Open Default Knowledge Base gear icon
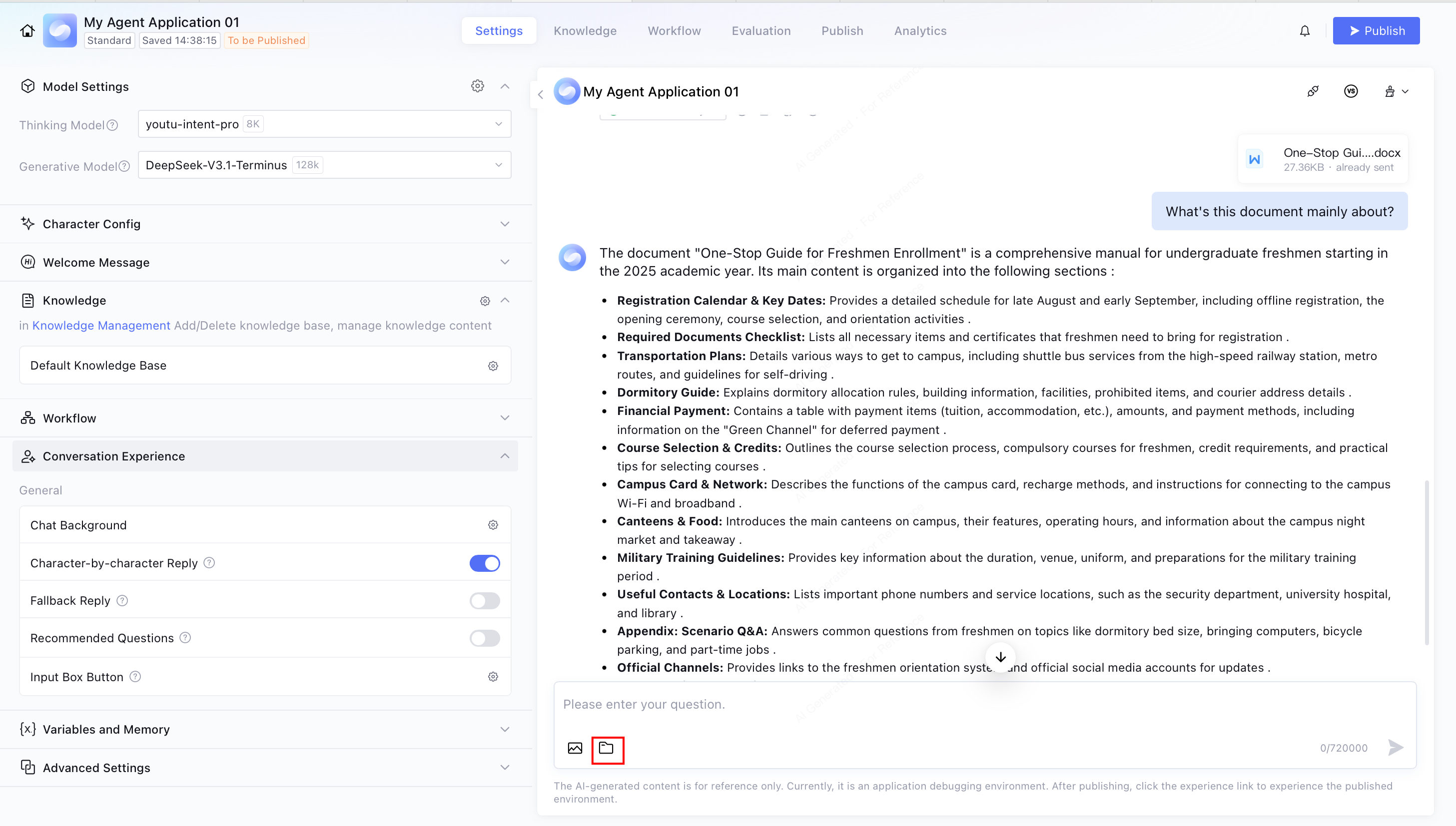This screenshot has width=1456, height=826. [x=493, y=366]
